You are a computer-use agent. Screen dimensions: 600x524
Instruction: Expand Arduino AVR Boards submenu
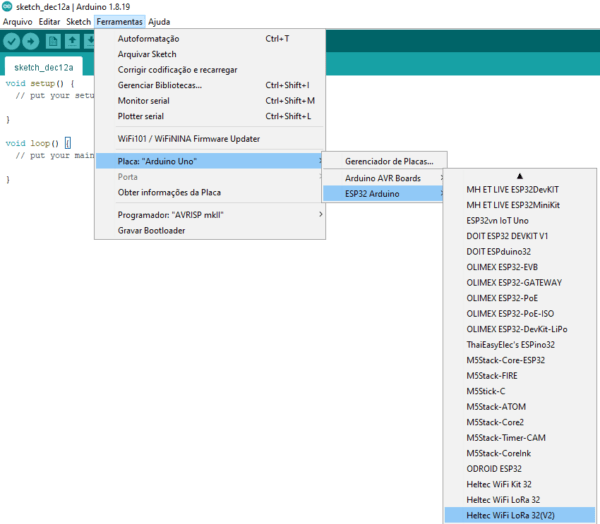click(x=384, y=178)
